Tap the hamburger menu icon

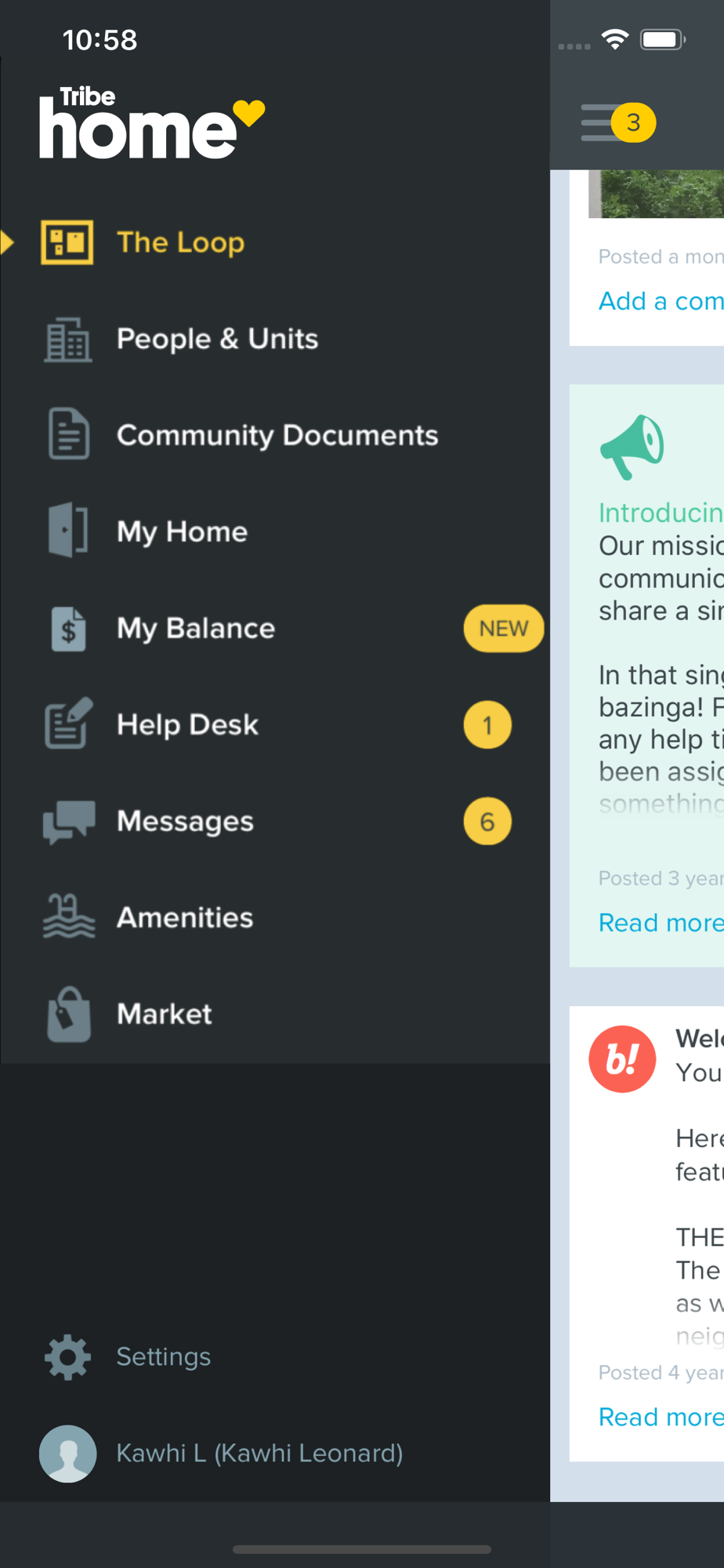click(x=602, y=122)
